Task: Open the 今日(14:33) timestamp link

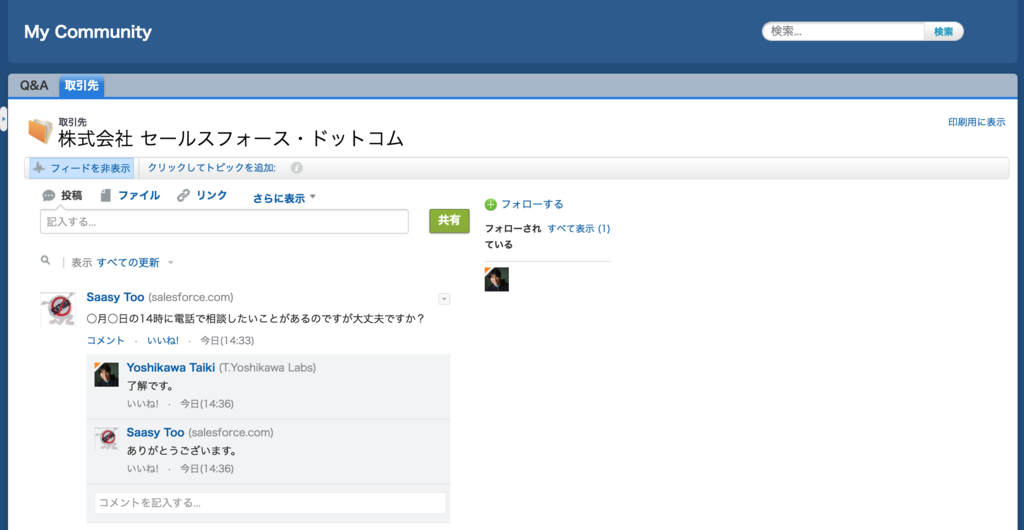Action: click(227, 341)
